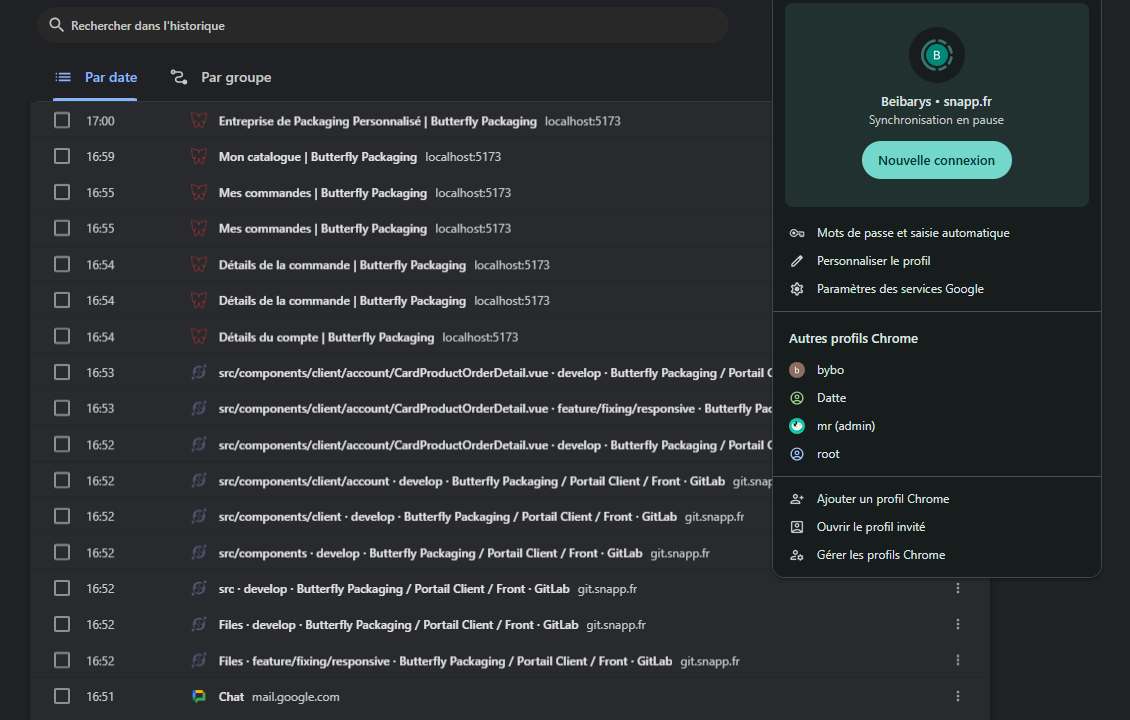The height and width of the screenshot is (720, 1130).
Task: Open three-dot menu for the Chat entry
Action: (958, 697)
